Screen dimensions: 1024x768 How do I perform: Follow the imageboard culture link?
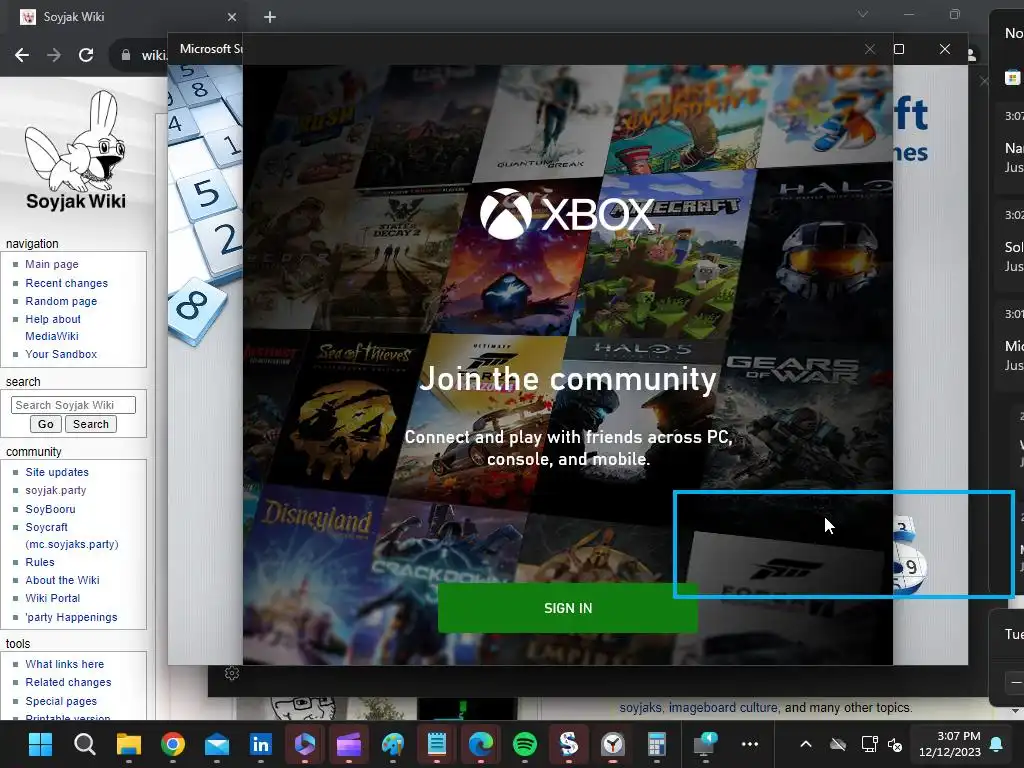coord(723,707)
